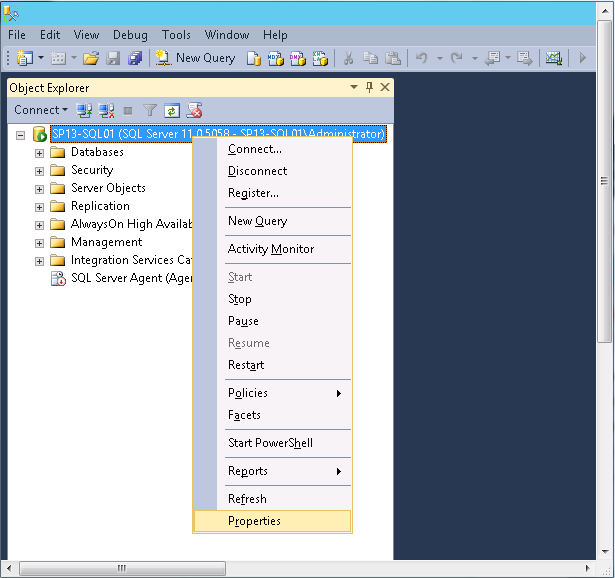Select the SQL Server Agent tree node

point(122,278)
